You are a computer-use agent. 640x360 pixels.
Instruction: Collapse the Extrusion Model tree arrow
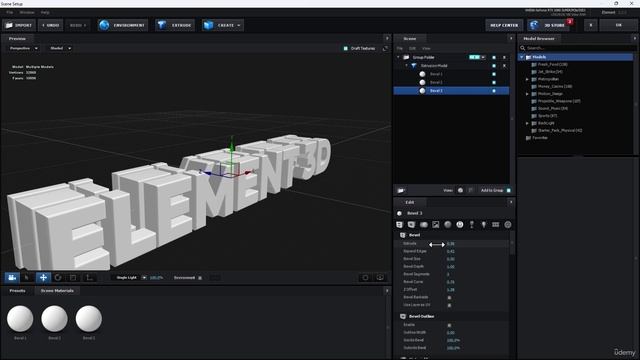[407, 65]
